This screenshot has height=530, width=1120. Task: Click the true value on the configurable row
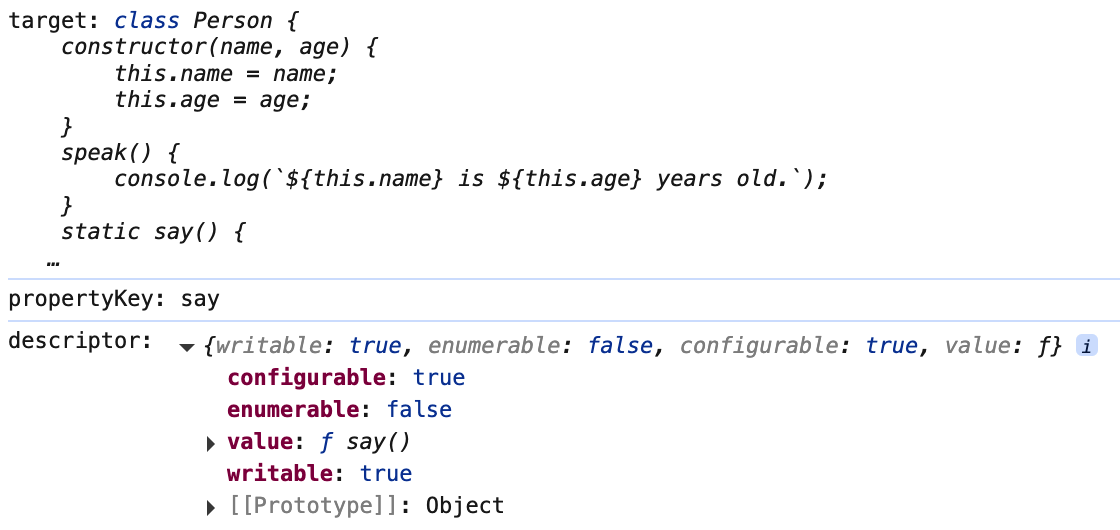(439, 378)
